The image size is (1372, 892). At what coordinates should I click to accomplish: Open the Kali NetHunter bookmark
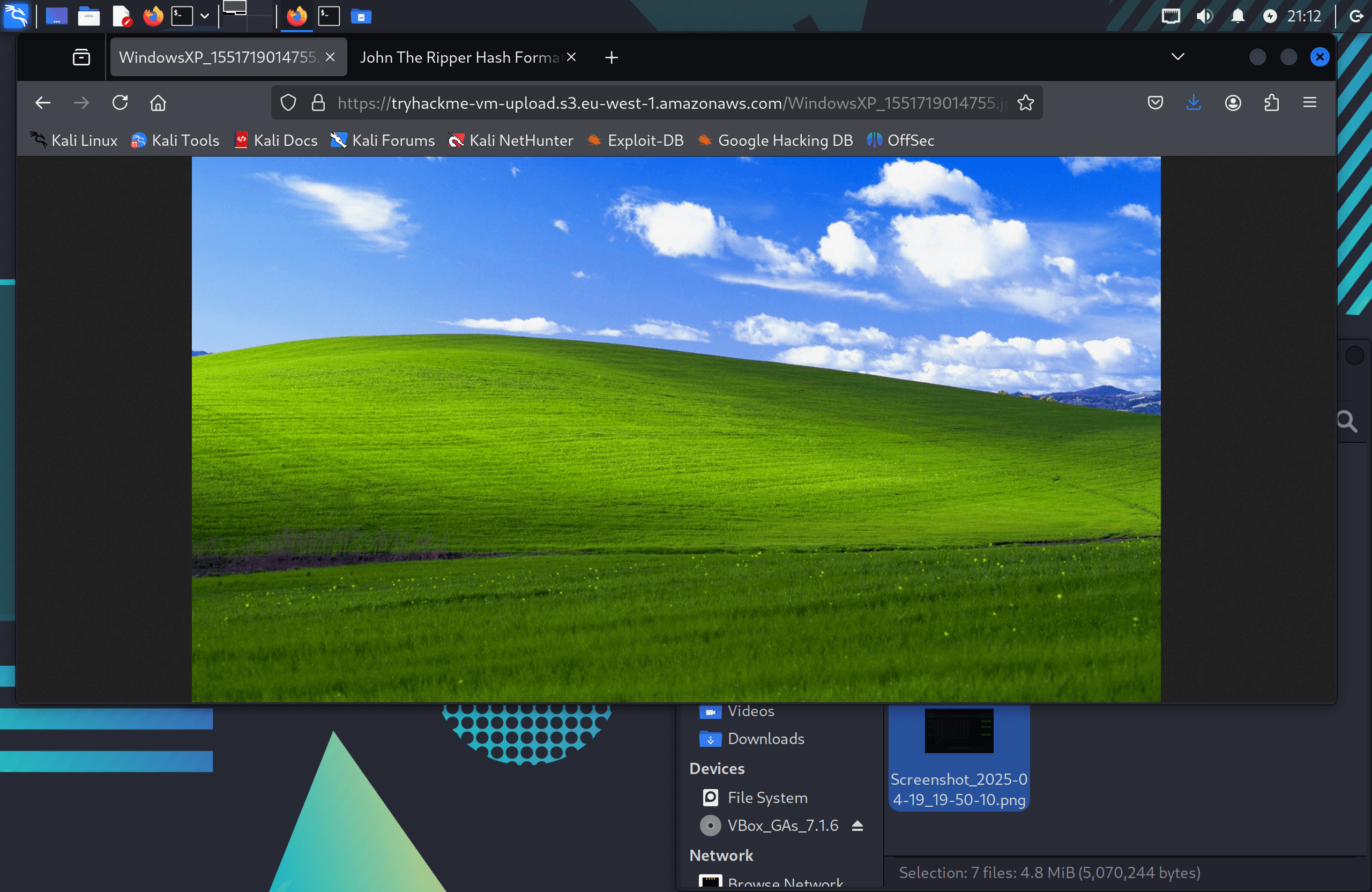[x=511, y=140]
